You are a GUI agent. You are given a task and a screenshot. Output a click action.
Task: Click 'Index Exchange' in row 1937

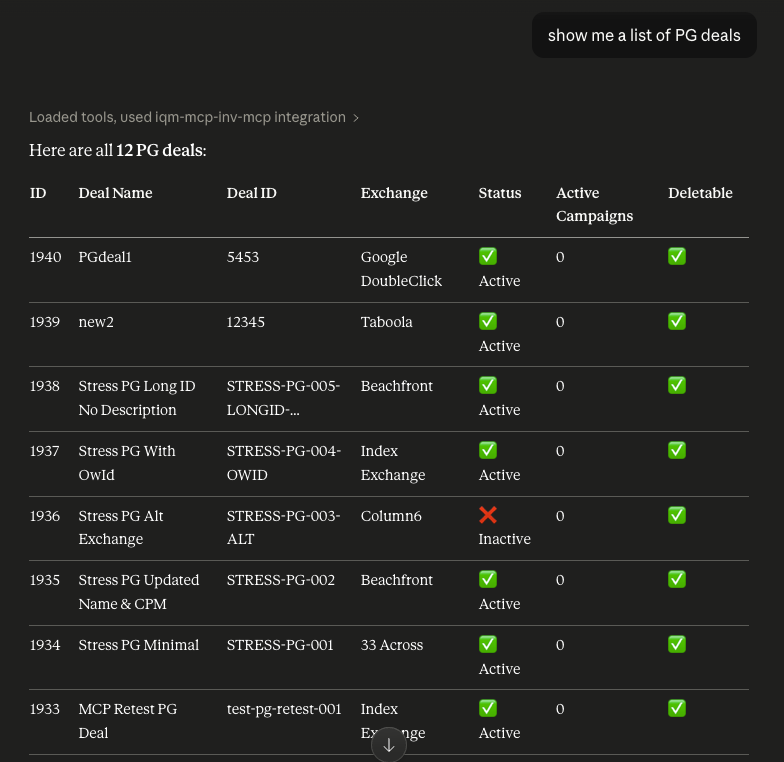[393, 463]
